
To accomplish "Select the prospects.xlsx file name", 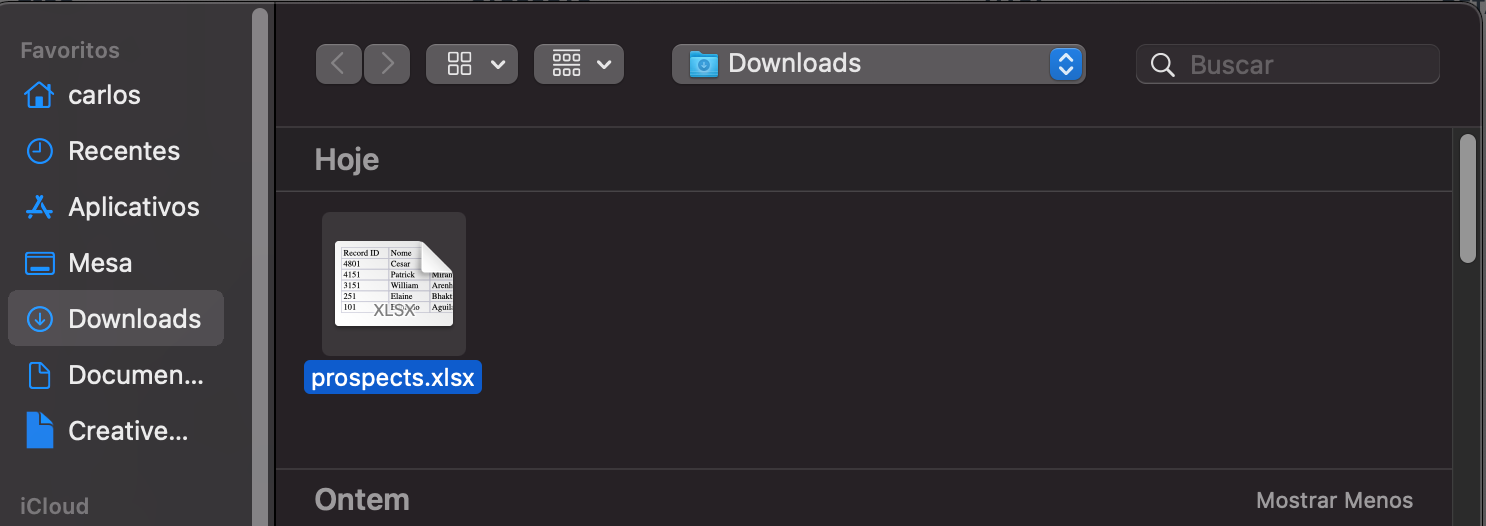I will click(393, 378).
